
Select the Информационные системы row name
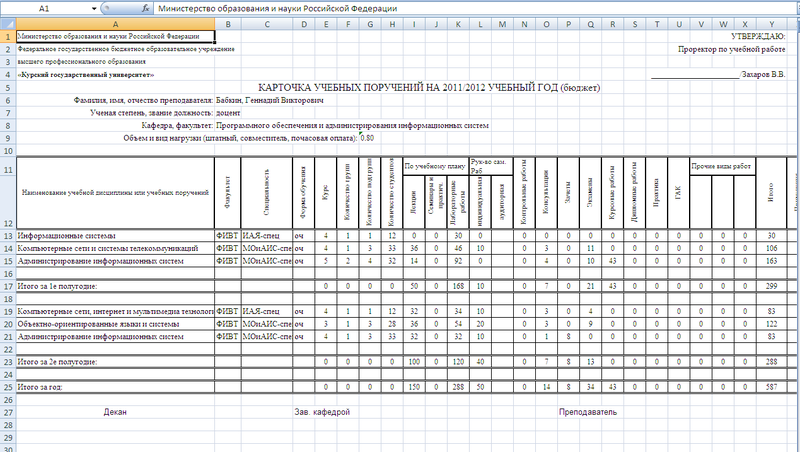tap(115, 236)
